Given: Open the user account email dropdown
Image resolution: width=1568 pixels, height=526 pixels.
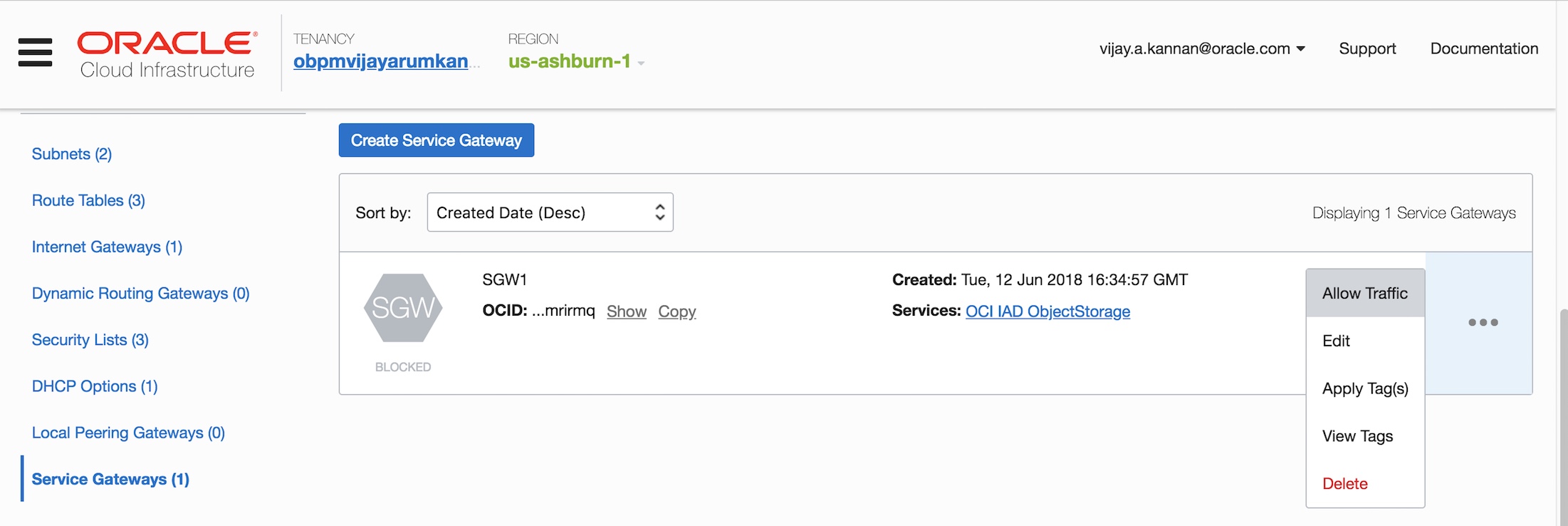Looking at the screenshot, I should (x=1202, y=48).
